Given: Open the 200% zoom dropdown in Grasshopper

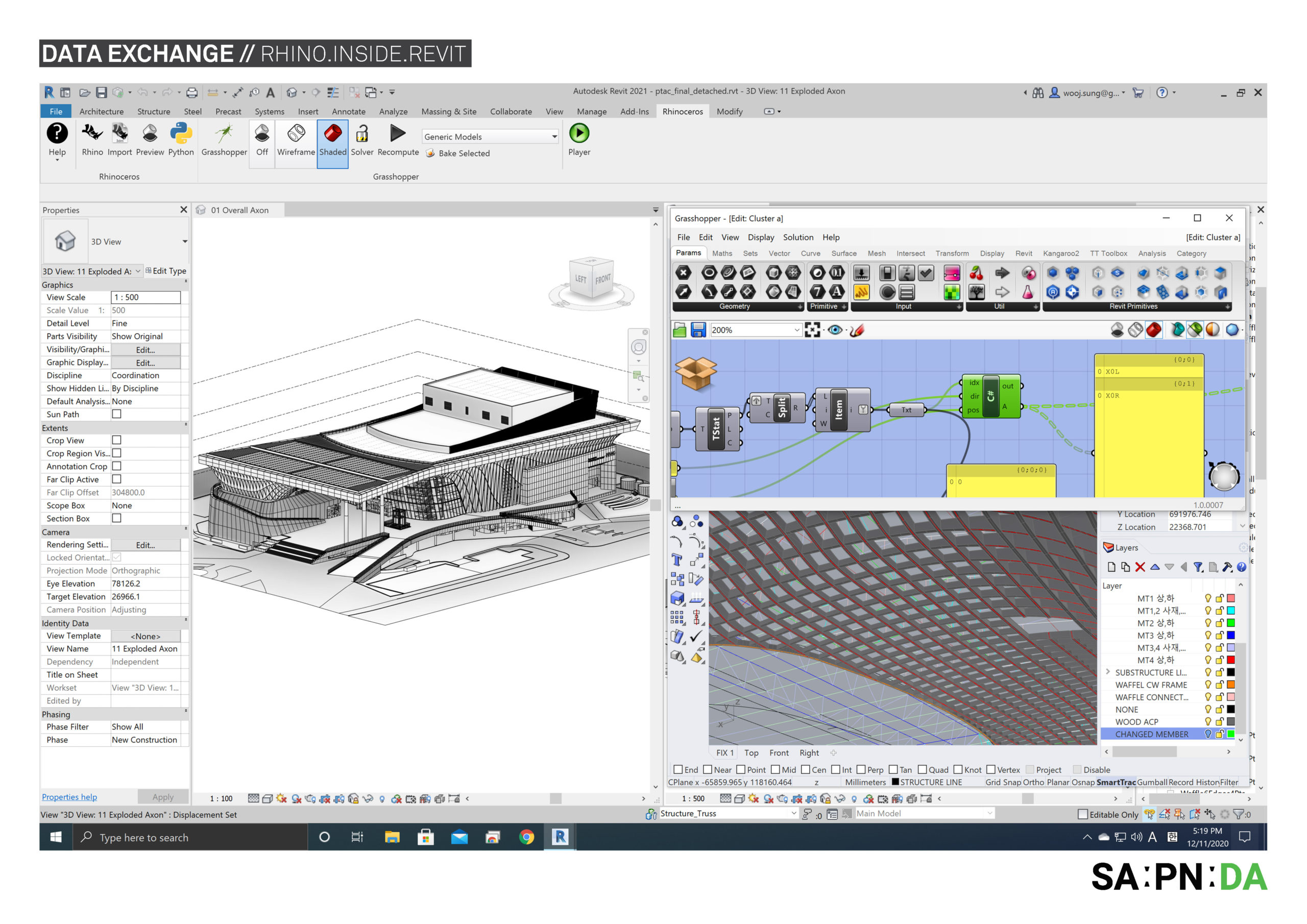Looking at the screenshot, I should pyautogui.click(x=756, y=330).
